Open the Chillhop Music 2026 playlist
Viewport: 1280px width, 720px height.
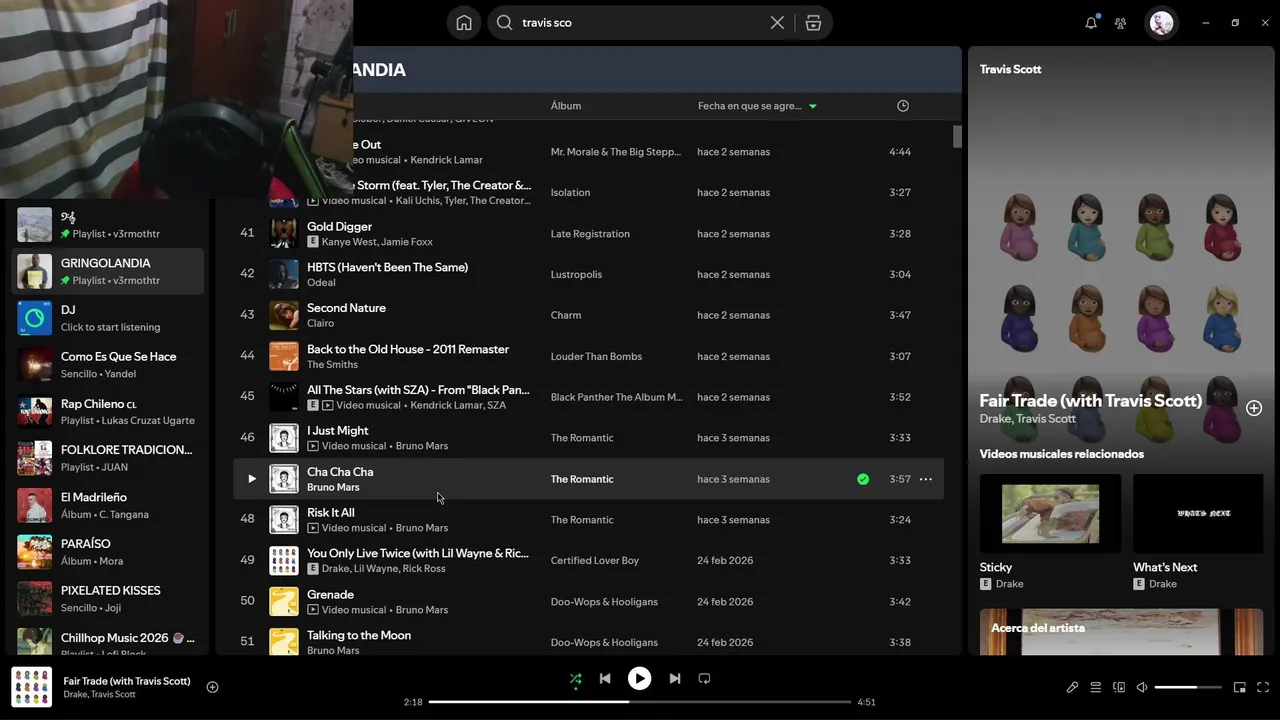pos(108,640)
